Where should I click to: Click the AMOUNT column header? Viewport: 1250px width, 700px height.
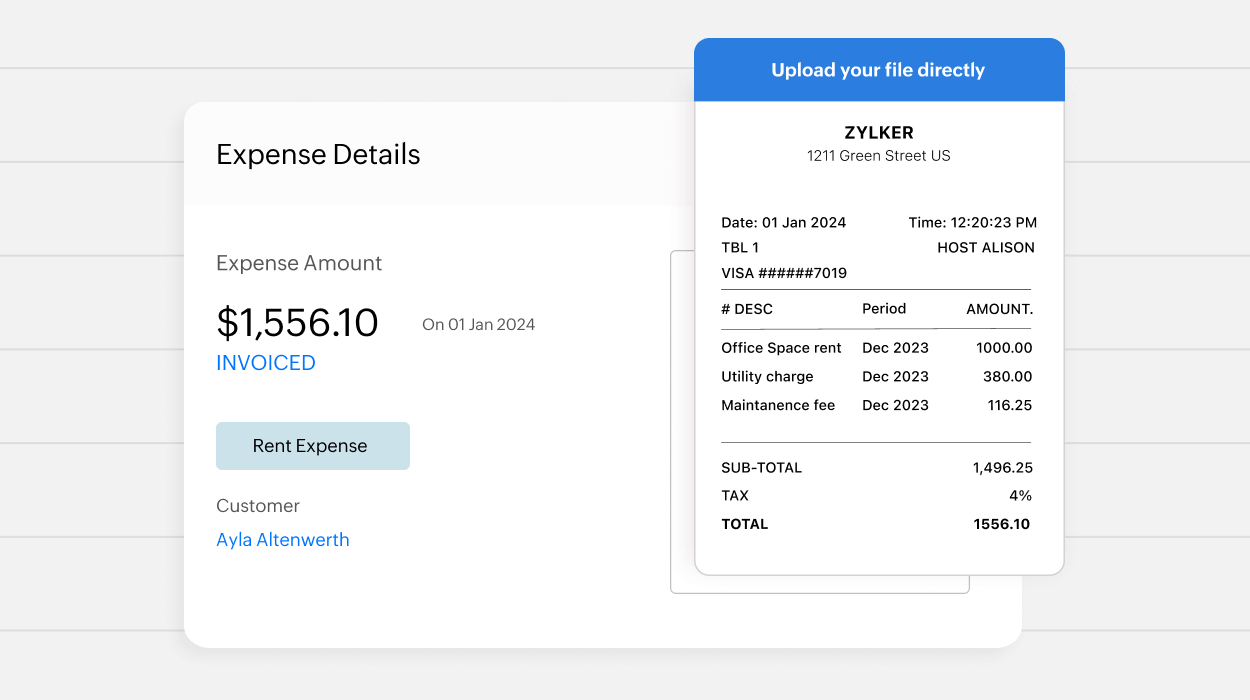999,309
